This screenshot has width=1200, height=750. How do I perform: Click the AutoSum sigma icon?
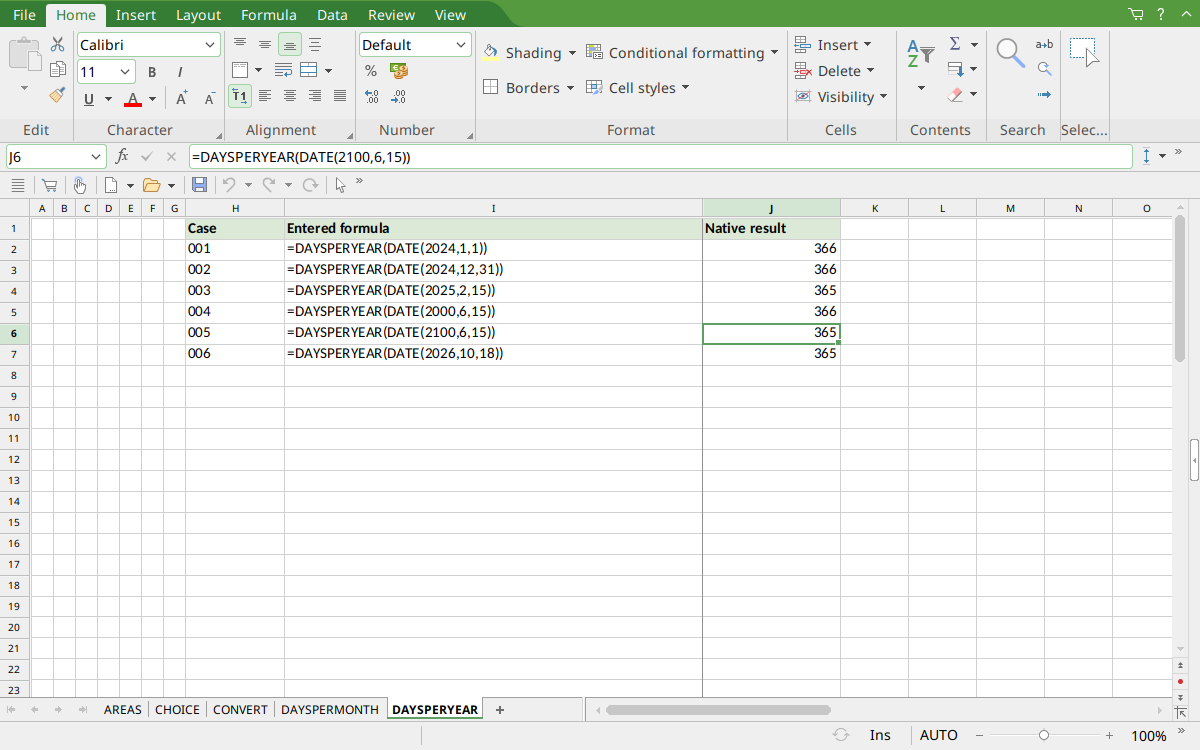tap(955, 44)
